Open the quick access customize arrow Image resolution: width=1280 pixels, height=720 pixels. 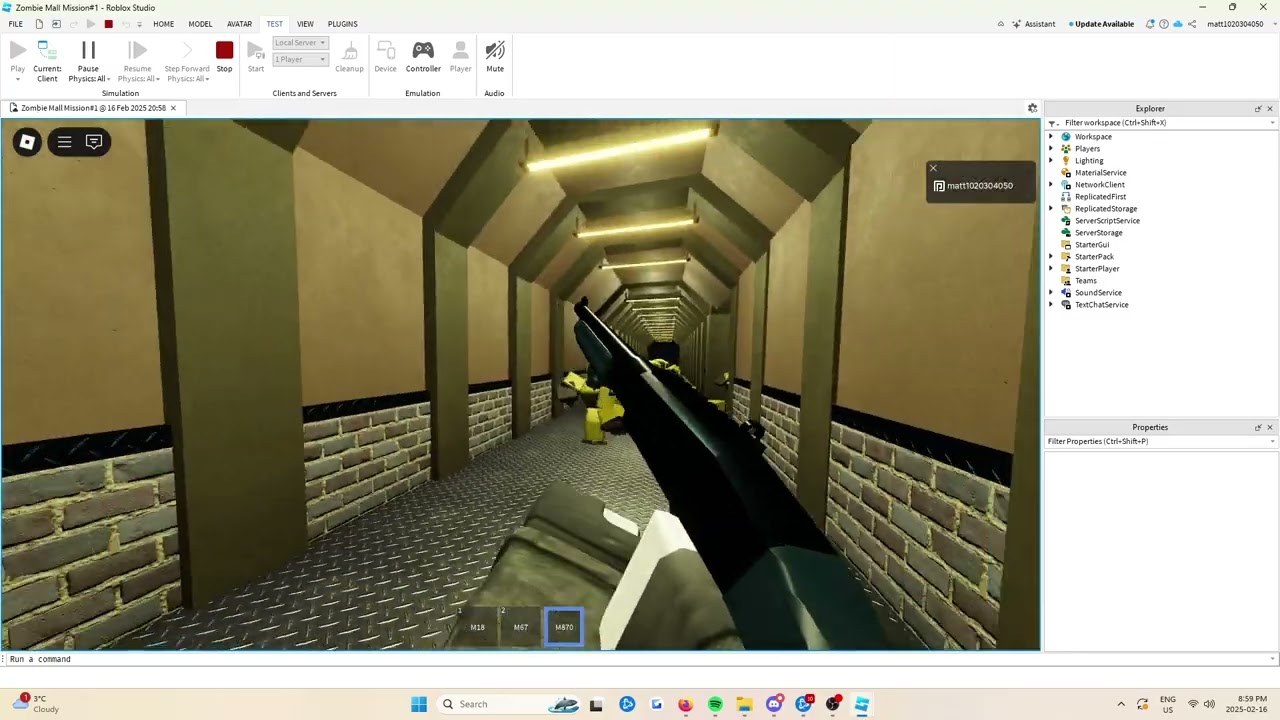[x=139, y=24]
